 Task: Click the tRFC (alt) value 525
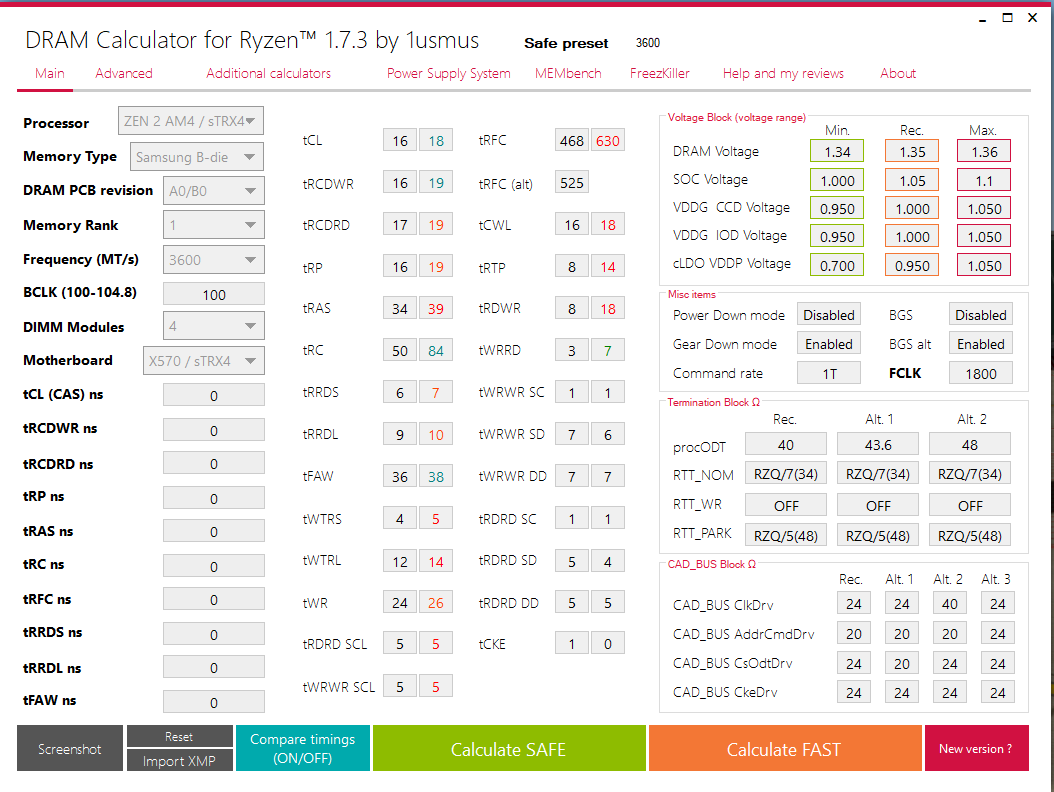[572, 182]
